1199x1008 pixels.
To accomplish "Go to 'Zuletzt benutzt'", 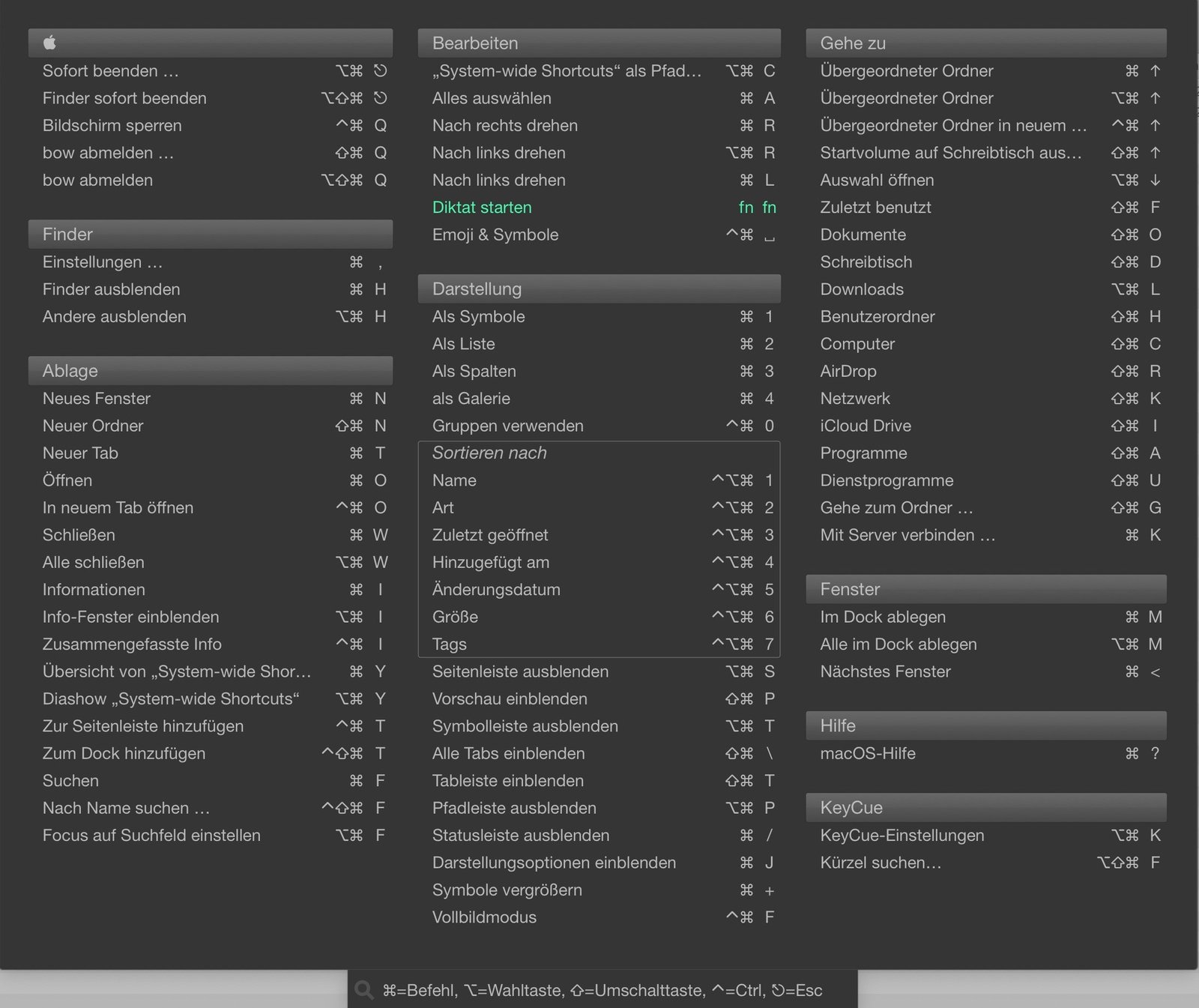I will [x=986, y=208].
